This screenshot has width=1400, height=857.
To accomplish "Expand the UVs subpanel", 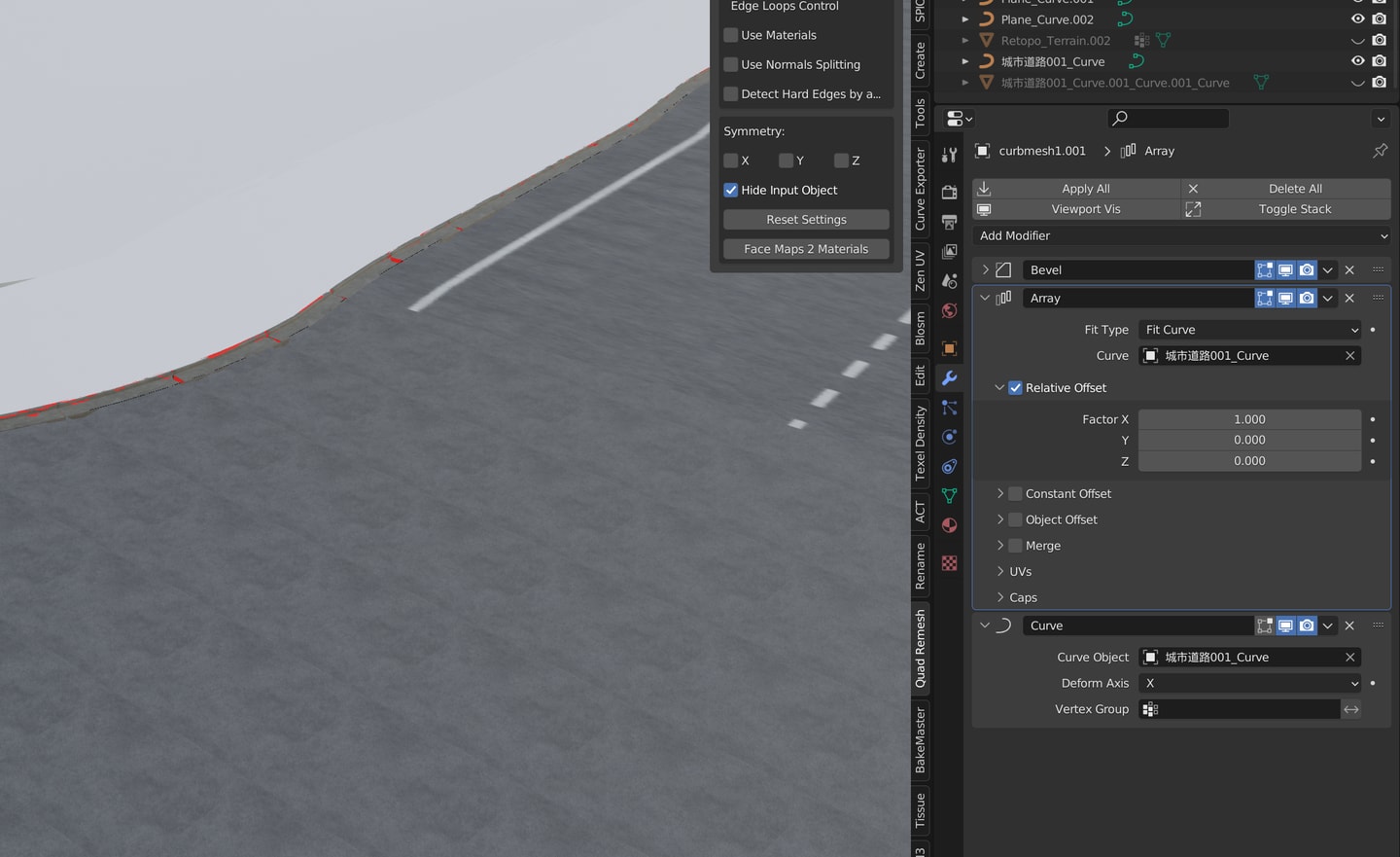I will 999,572.
